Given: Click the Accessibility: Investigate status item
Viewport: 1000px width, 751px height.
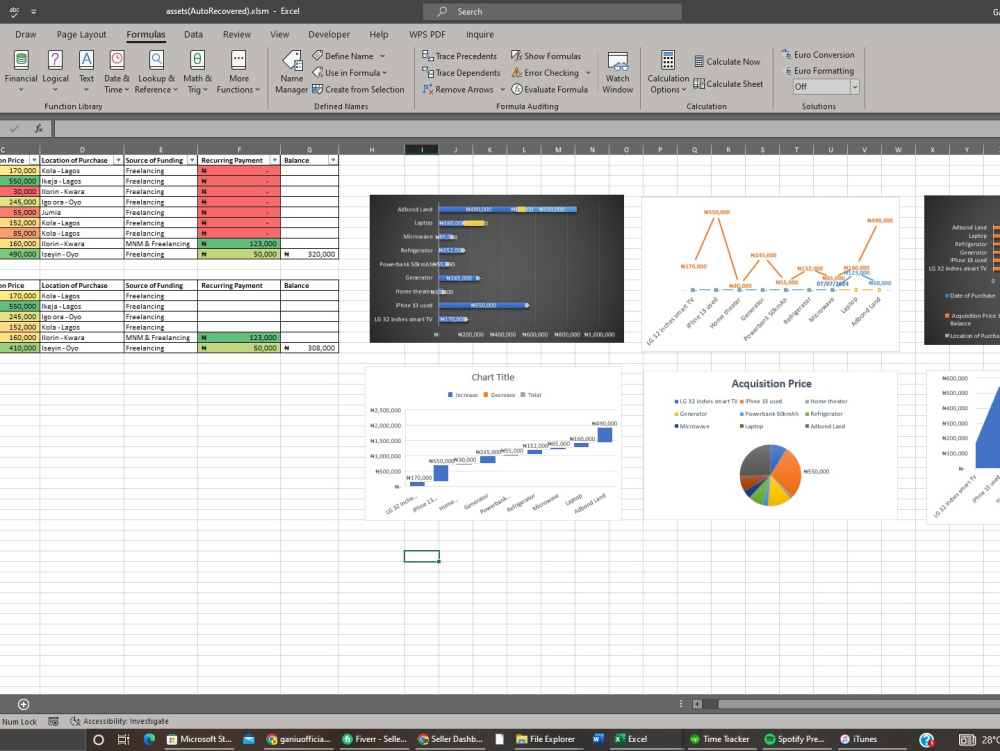Looking at the screenshot, I should tap(119, 721).
